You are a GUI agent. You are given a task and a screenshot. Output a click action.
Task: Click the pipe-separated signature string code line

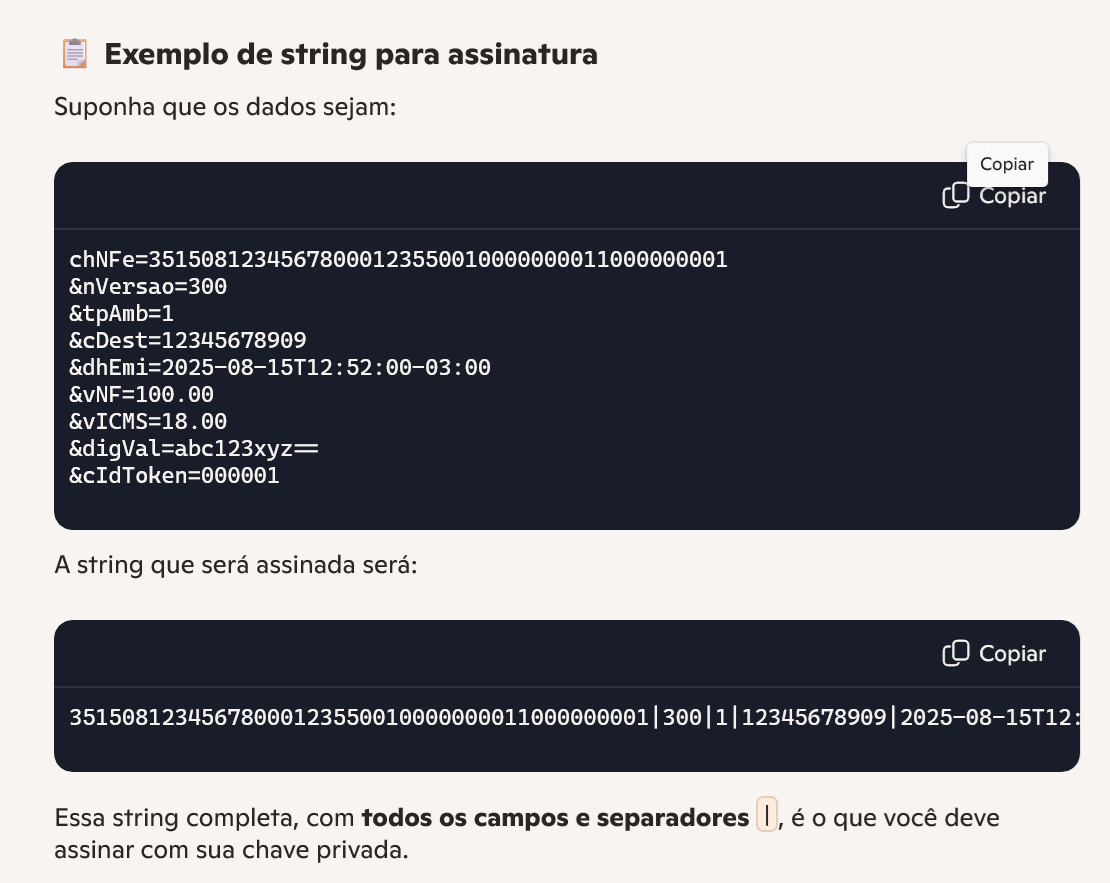coord(570,718)
